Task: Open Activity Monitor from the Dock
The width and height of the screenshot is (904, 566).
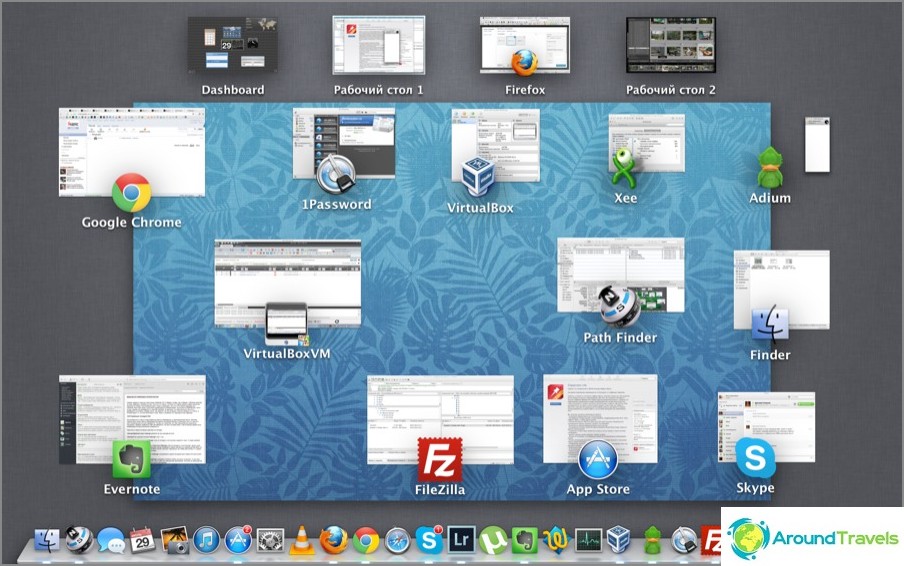Action: pos(588,541)
